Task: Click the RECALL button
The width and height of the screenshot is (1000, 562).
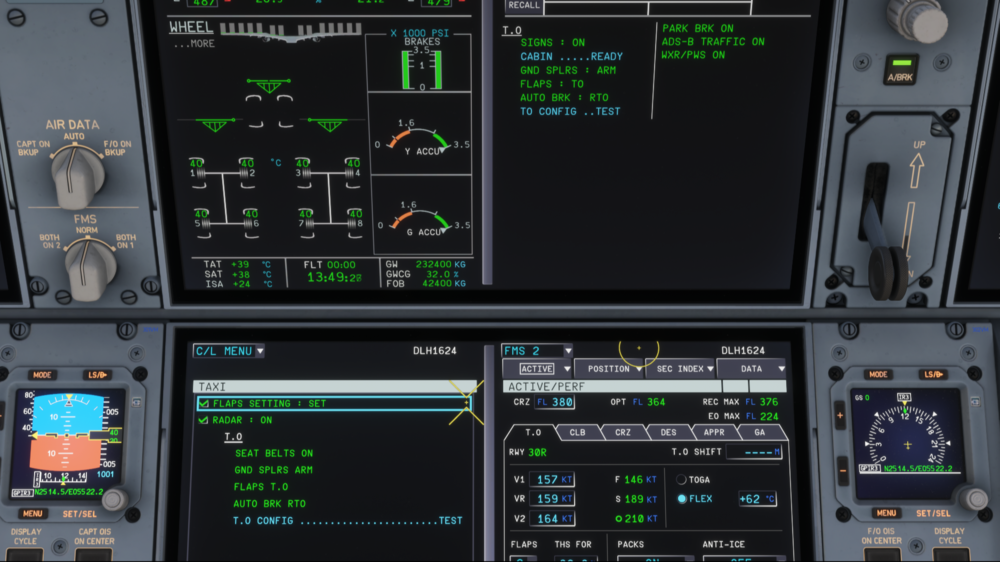Action: (524, 6)
